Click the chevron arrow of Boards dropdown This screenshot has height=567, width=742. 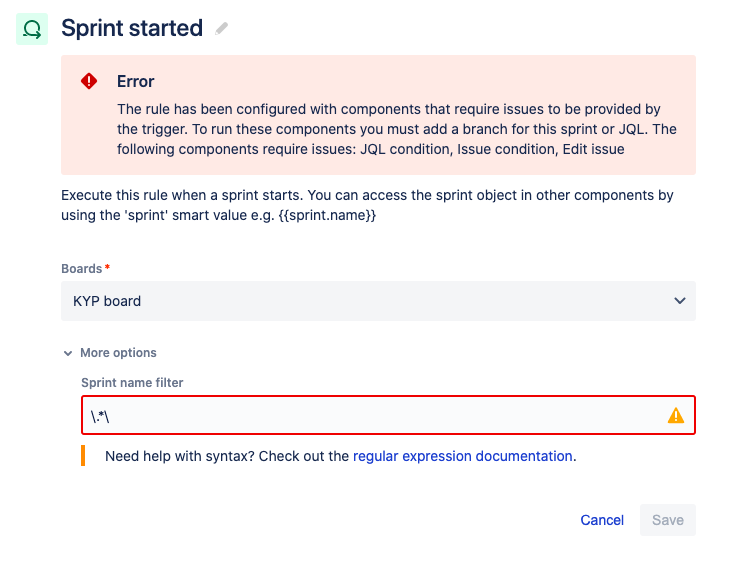(680, 301)
